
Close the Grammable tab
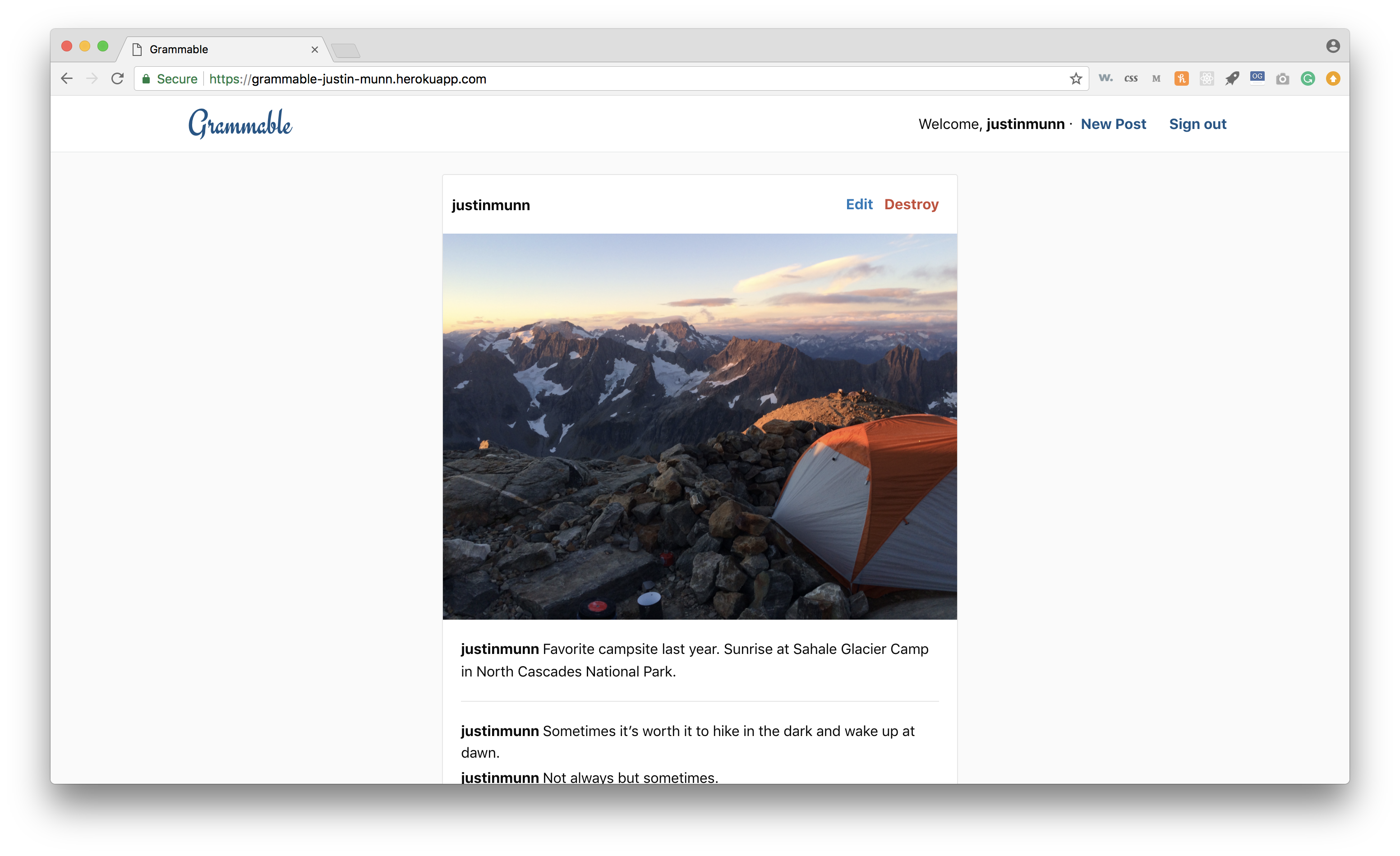coord(314,50)
